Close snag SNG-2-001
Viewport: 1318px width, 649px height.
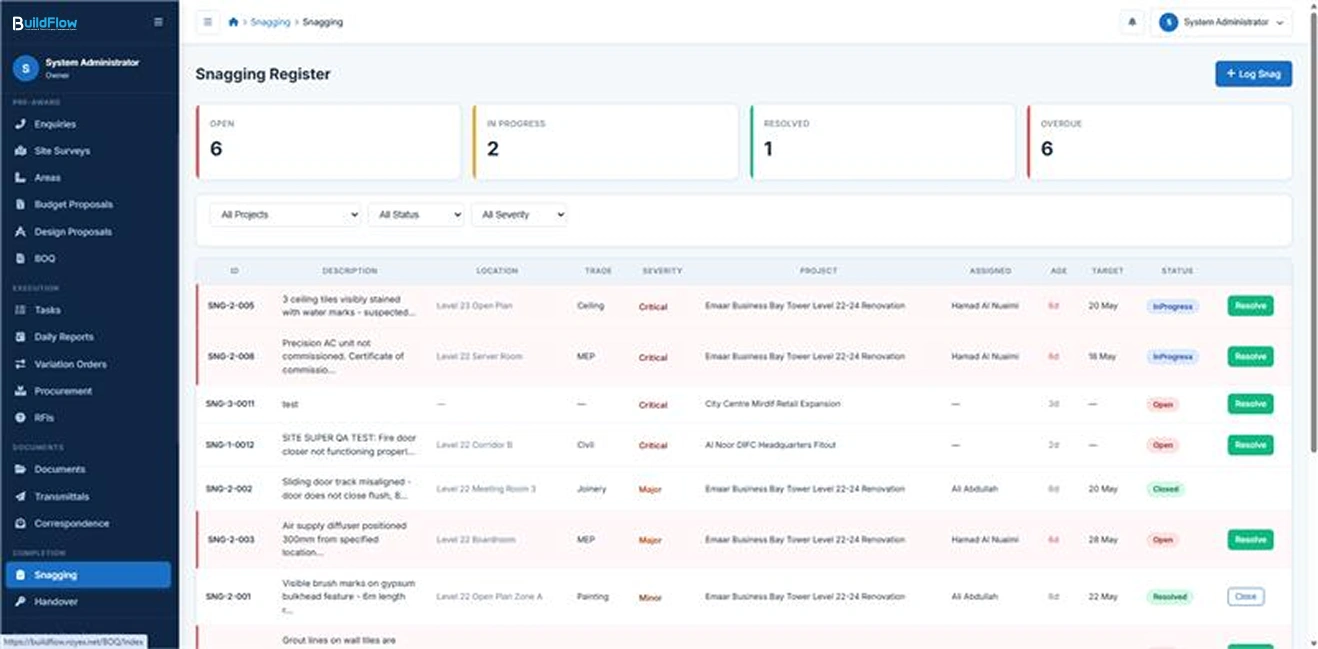pyautogui.click(x=1245, y=597)
